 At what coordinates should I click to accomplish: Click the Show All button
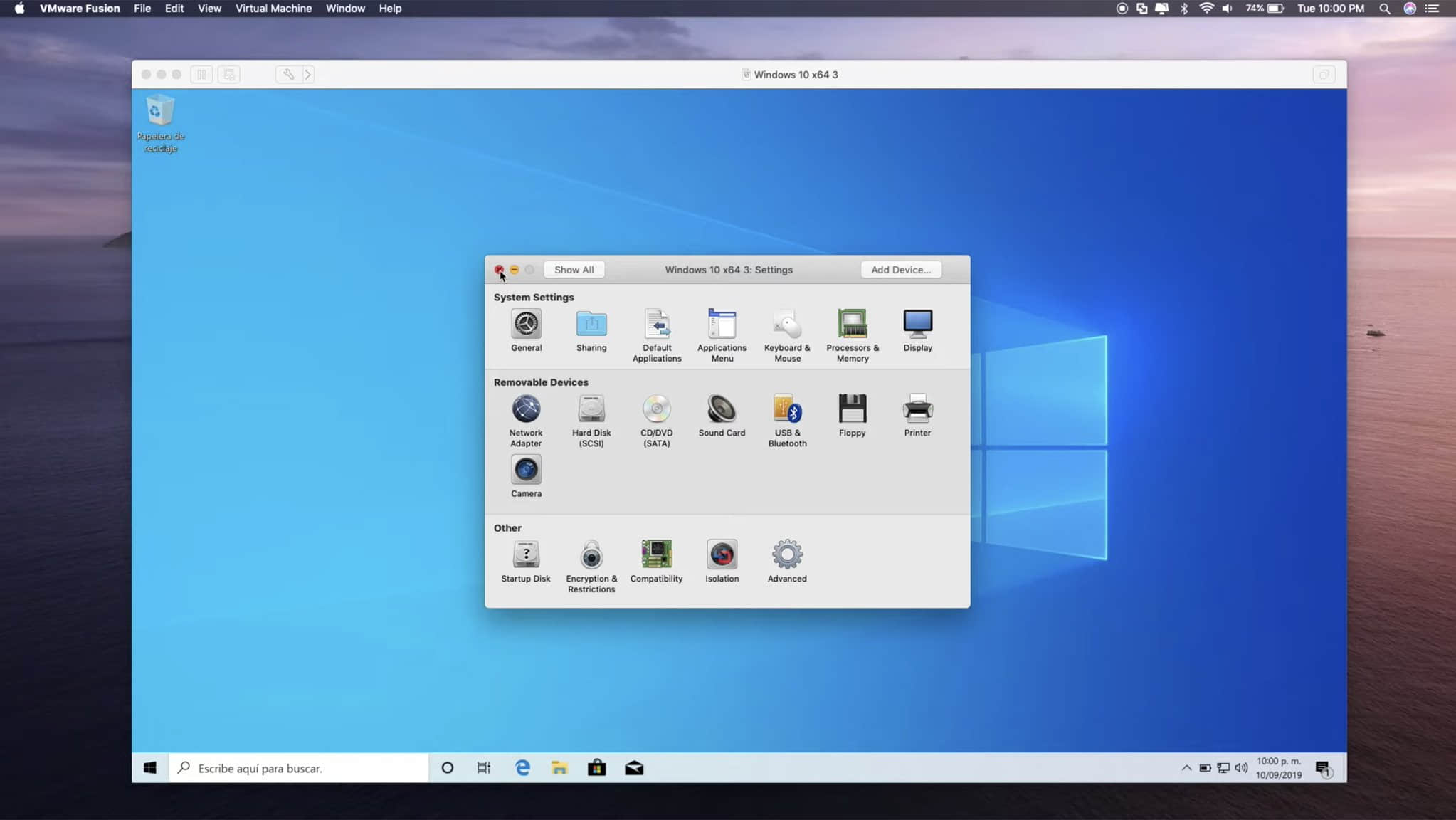[574, 270]
